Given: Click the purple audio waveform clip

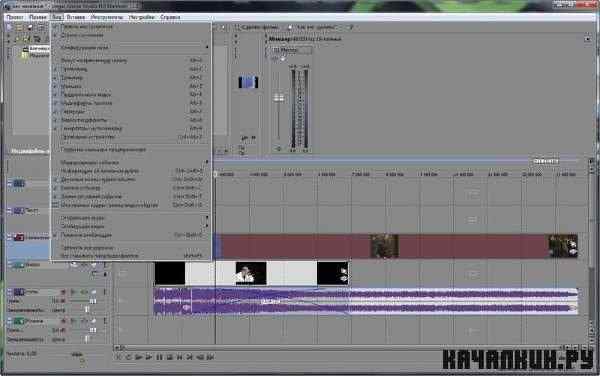Looking at the screenshot, I should (x=365, y=301).
